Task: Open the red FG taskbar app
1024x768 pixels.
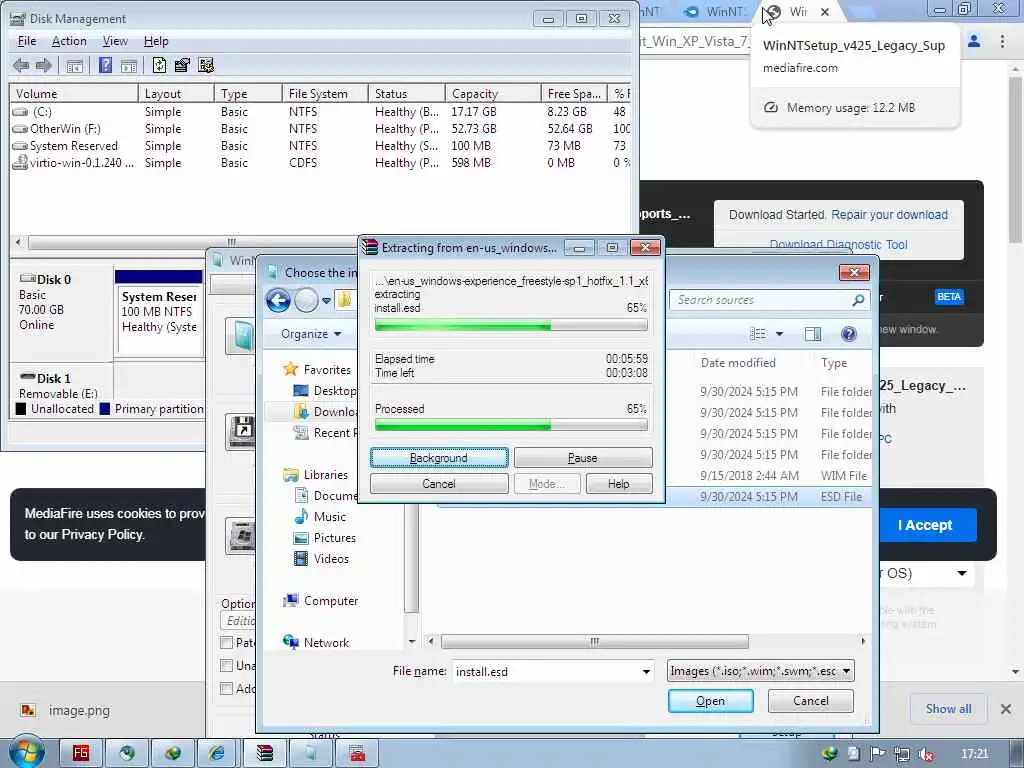Action: point(80,753)
